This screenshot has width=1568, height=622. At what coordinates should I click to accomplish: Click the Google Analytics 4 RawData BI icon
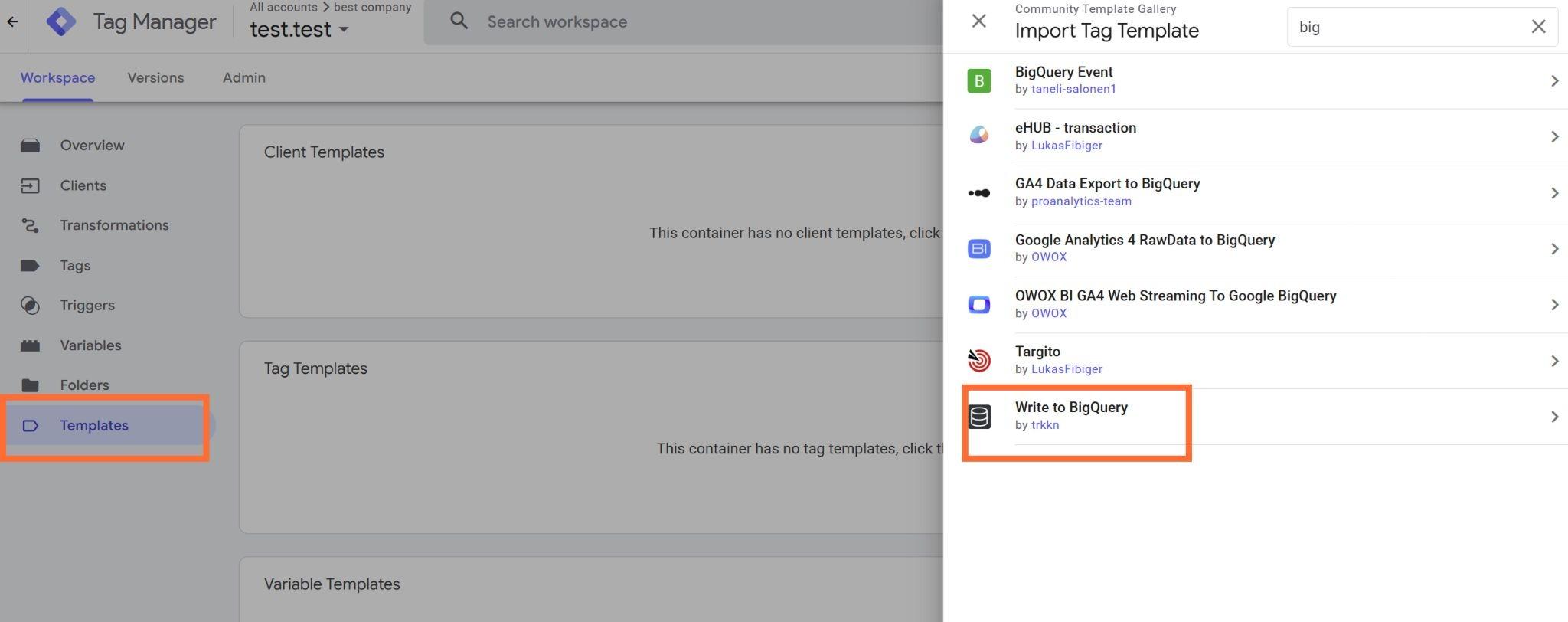pyautogui.click(x=978, y=249)
